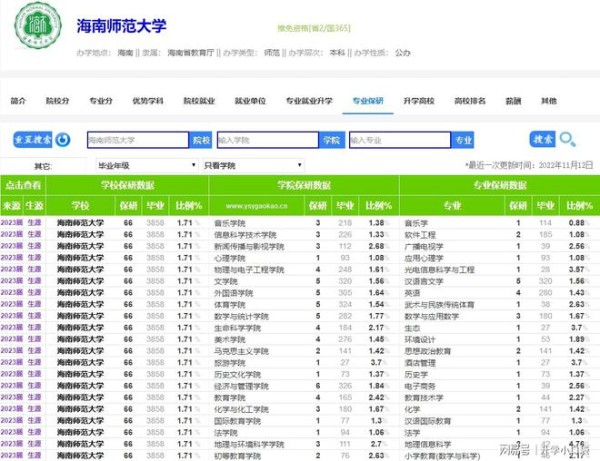Click the blue circular refresh icon
The width and height of the screenshot is (600, 461).
tap(63, 140)
